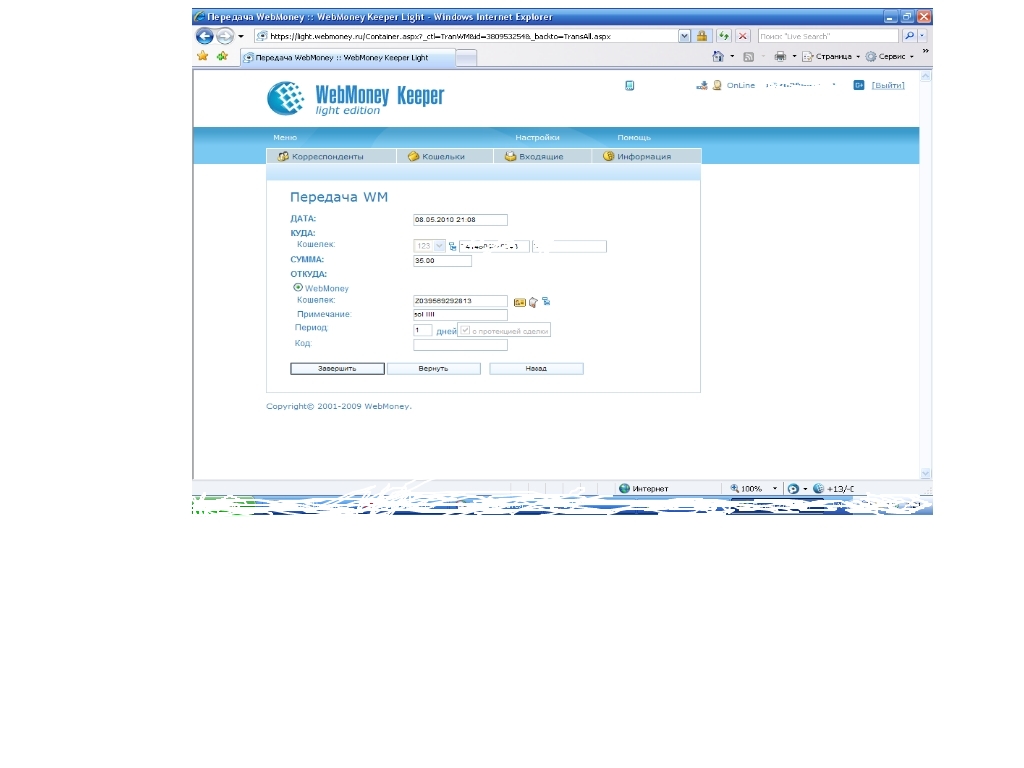This screenshot has height=768, width=1024.
Task: Click the magnifier search button
Action: pos(909,36)
